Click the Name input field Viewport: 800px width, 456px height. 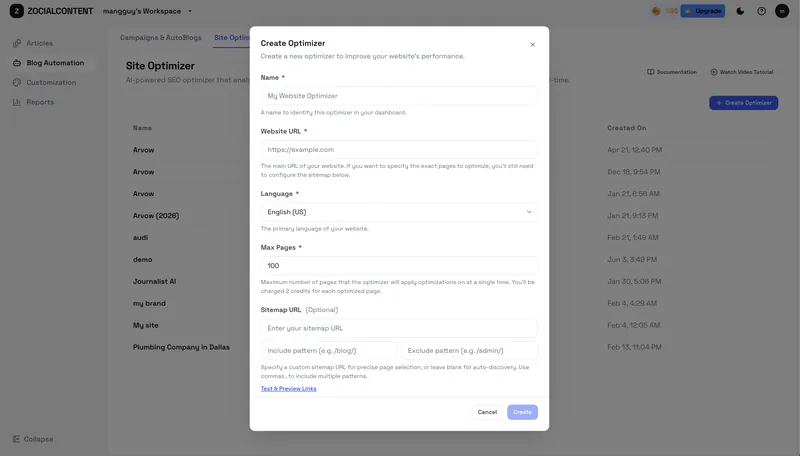[x=399, y=96]
